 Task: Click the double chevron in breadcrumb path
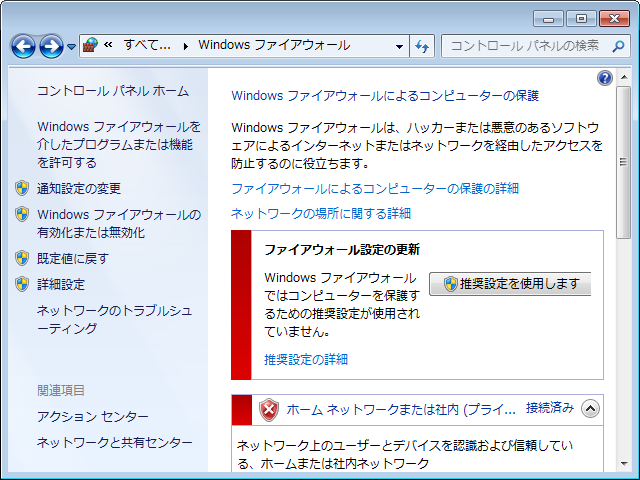pos(108,44)
